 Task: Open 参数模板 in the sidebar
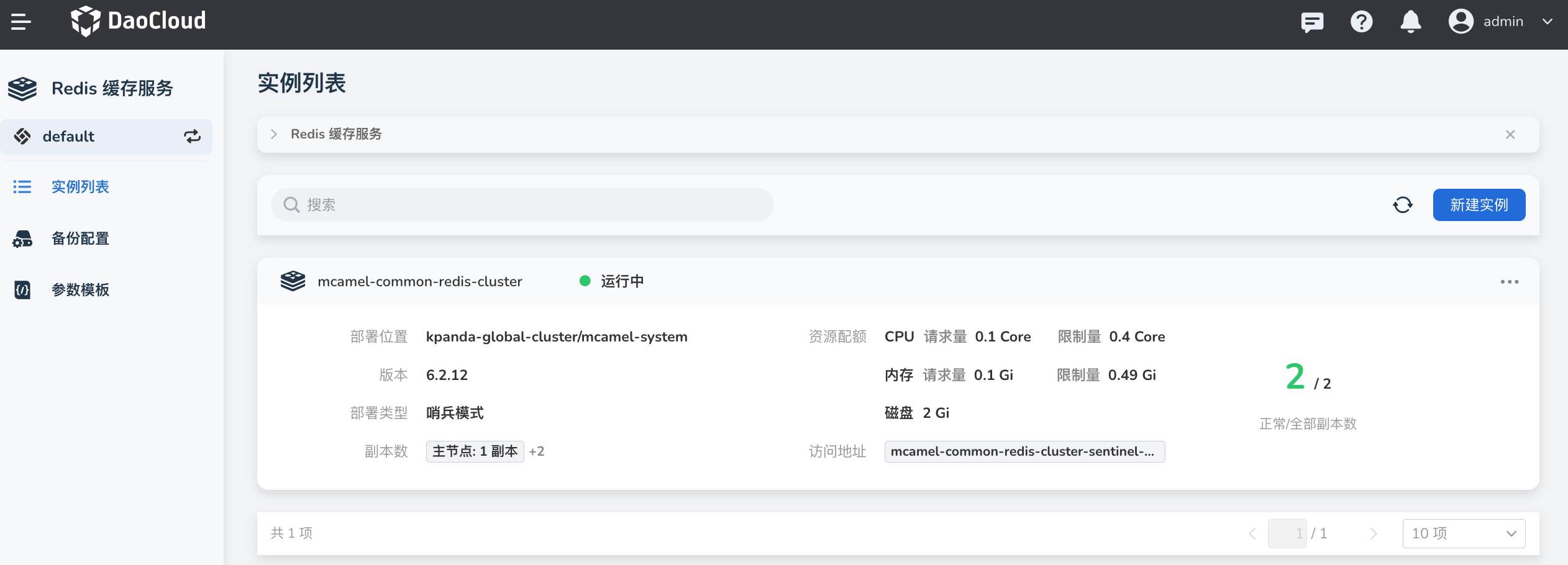pyautogui.click(x=80, y=290)
